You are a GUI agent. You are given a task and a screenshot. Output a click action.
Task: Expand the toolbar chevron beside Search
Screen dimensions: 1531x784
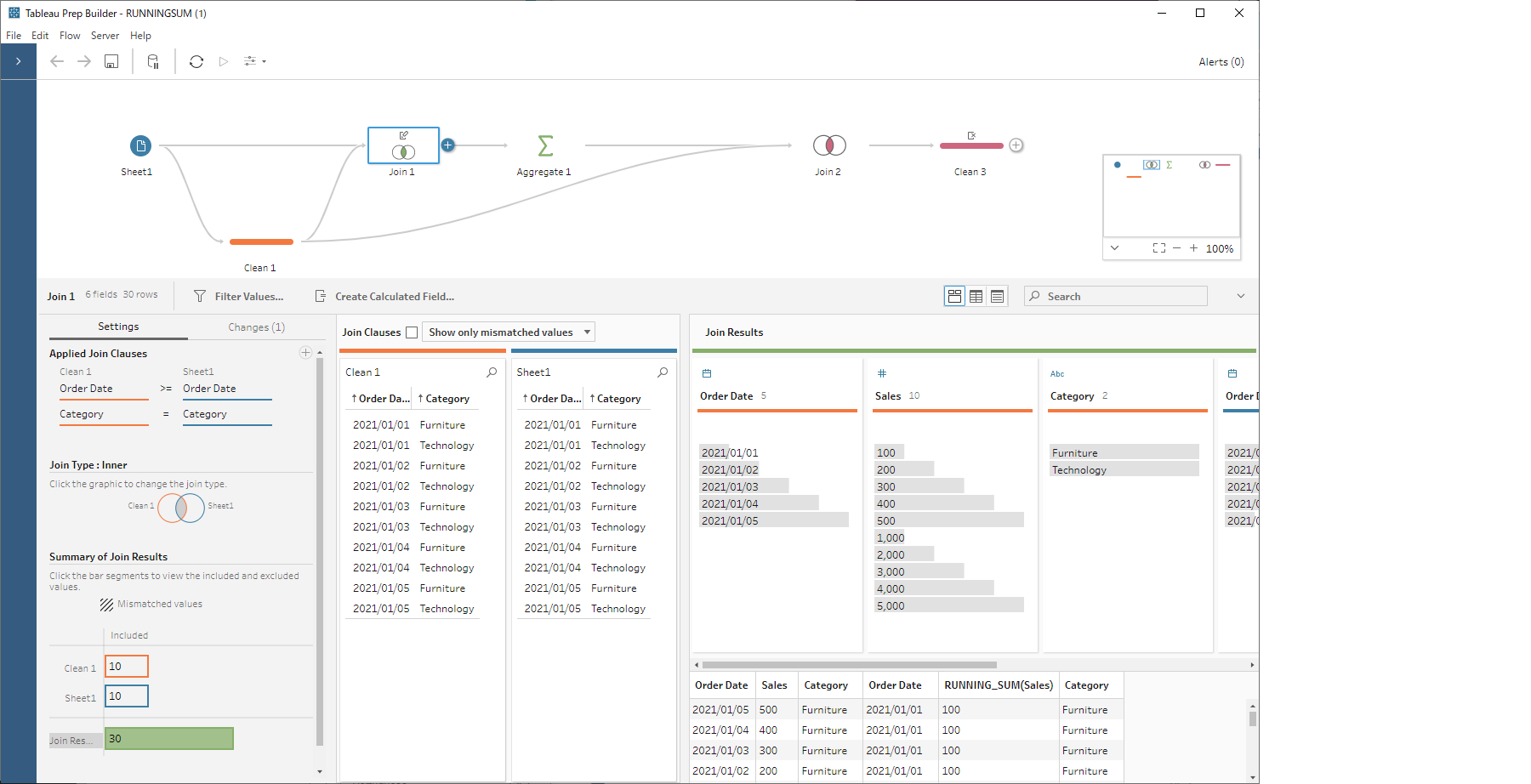pyautogui.click(x=1241, y=296)
